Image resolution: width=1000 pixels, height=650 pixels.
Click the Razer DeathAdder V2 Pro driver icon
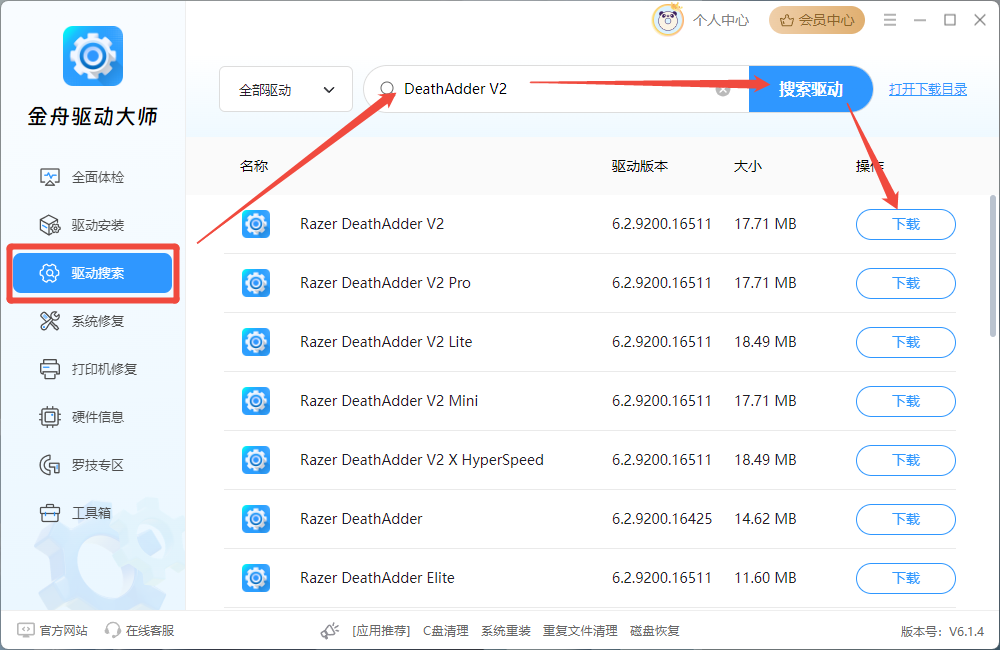pyautogui.click(x=256, y=283)
